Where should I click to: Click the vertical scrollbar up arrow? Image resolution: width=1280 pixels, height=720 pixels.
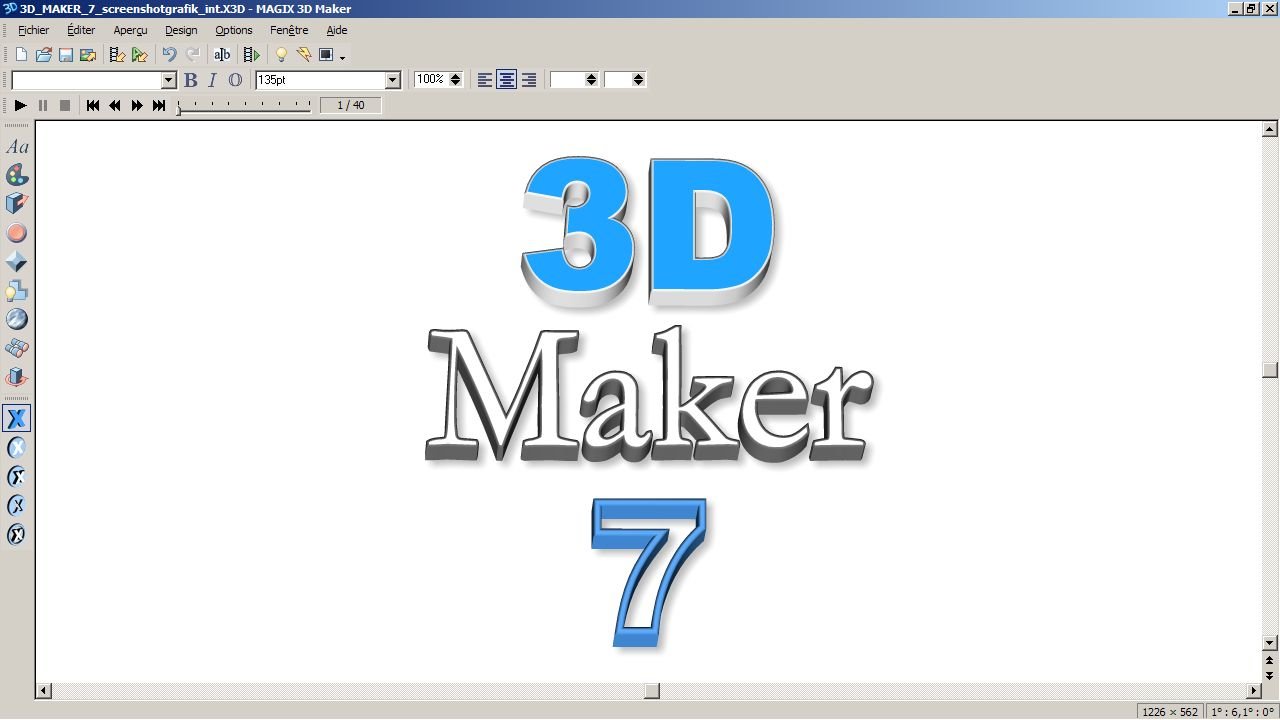1270,129
